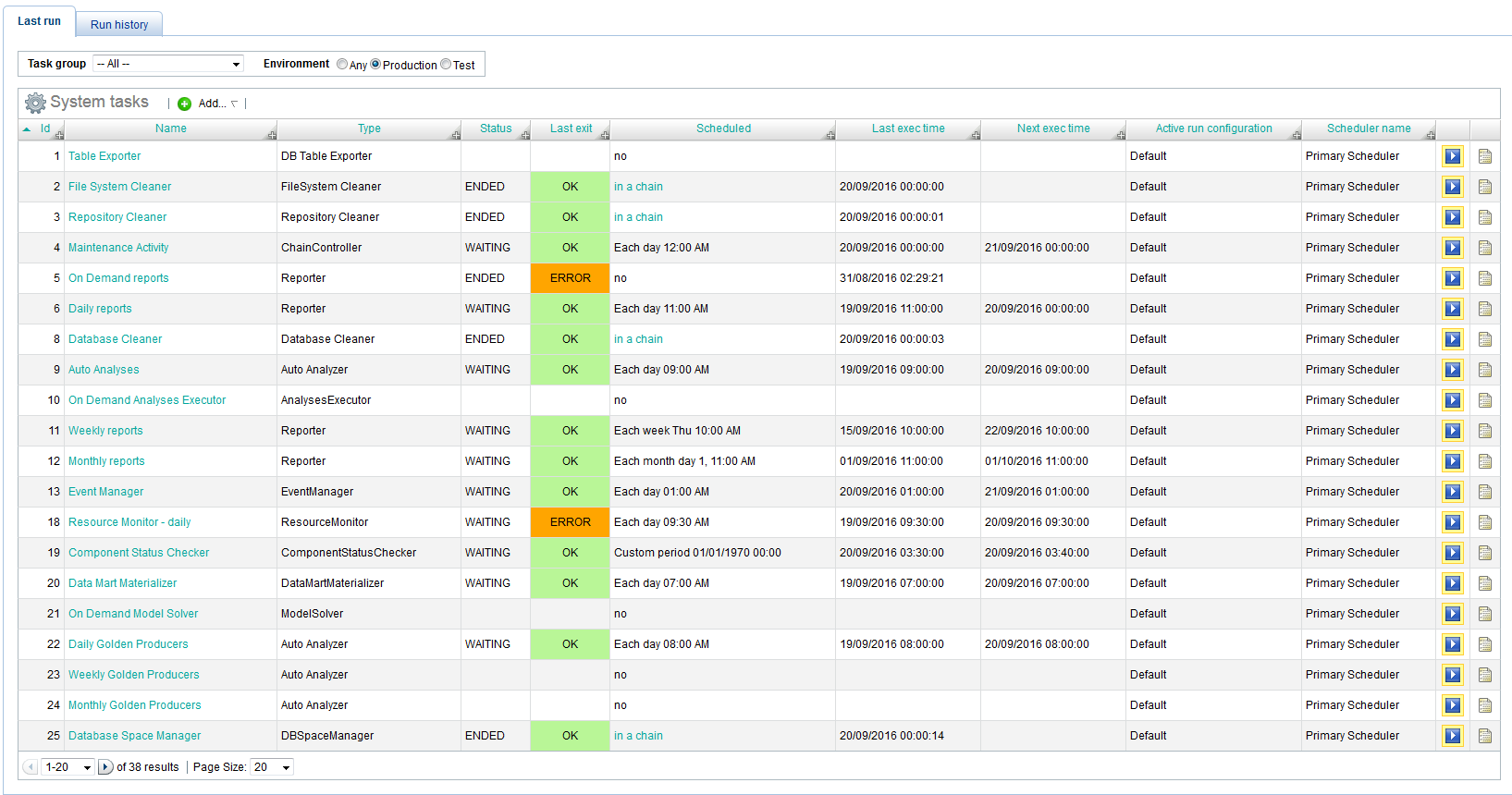Open the Resource Monitor - daily link
This screenshot has width=1512, height=795.
click(129, 522)
